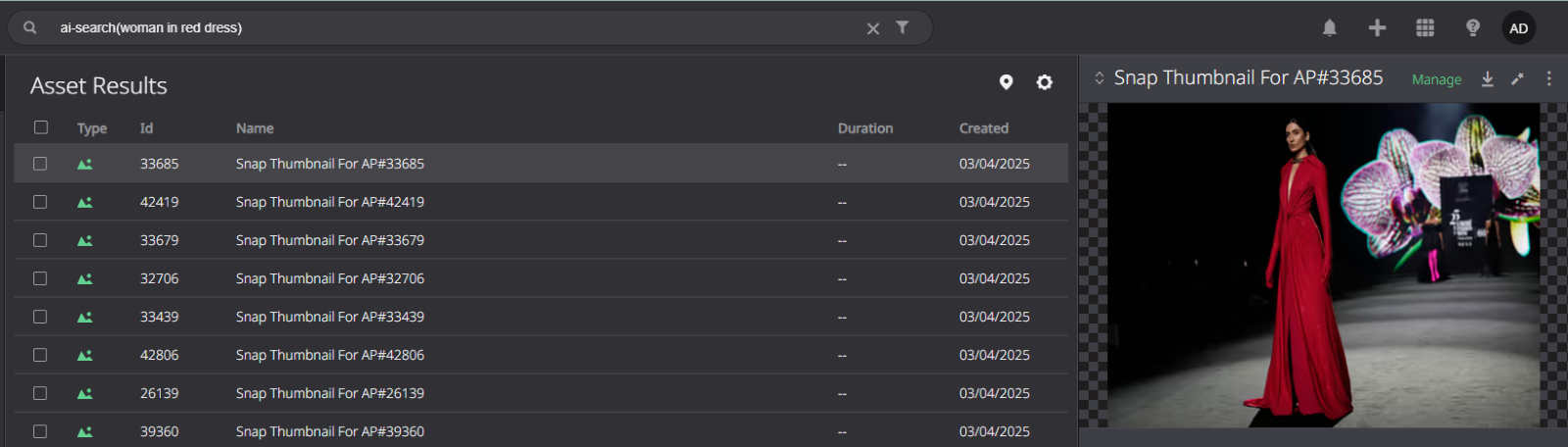Tick the select-all checkbox in header
The height and width of the screenshot is (447, 1568).
pos(40,127)
